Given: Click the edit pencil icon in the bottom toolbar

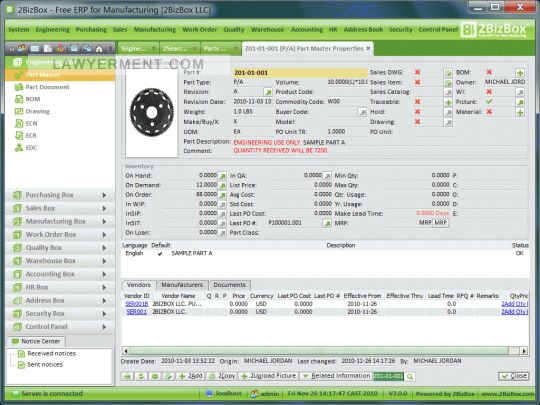Looking at the screenshot, I should [x=168, y=376].
